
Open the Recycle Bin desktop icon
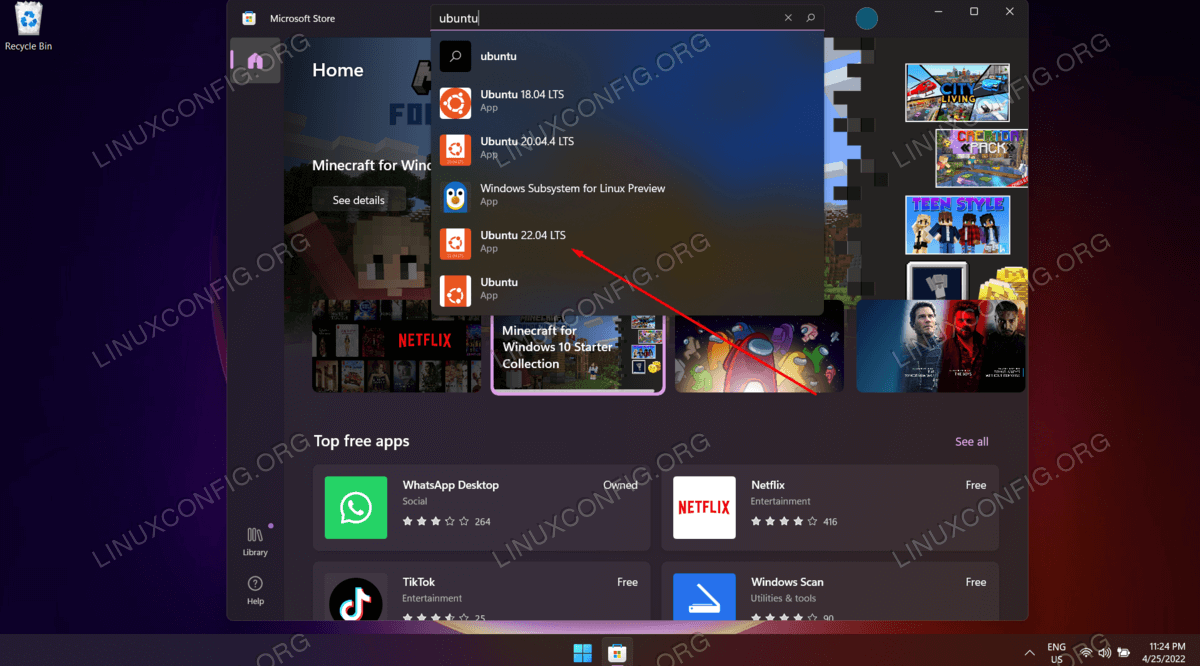point(28,27)
